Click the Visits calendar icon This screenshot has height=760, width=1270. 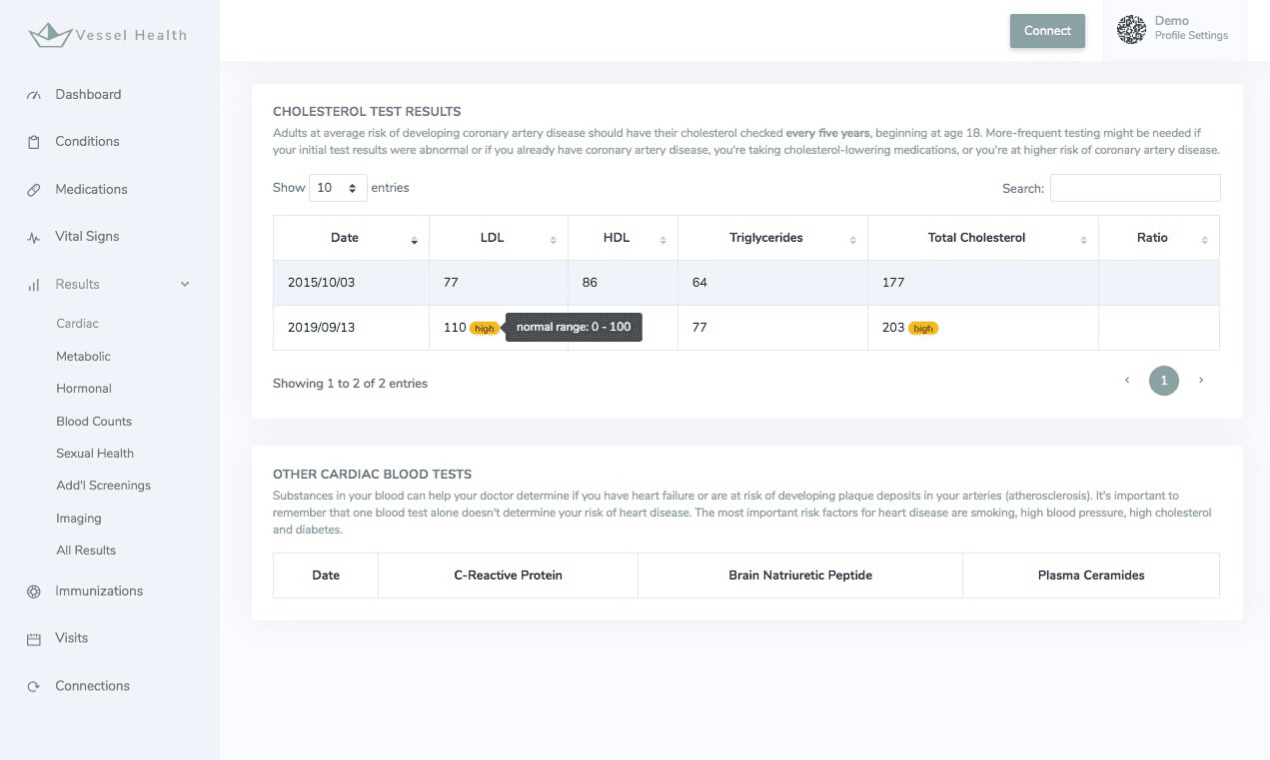click(34, 639)
